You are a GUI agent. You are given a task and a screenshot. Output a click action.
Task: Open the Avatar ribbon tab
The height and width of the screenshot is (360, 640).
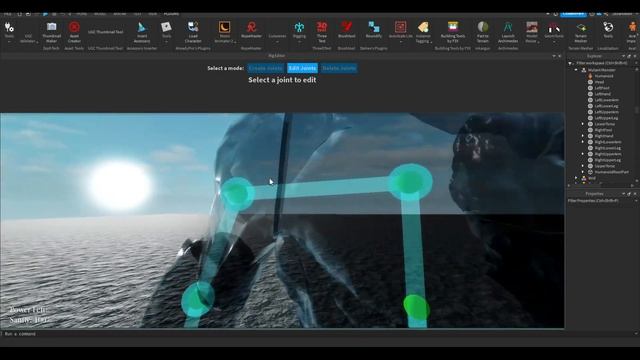(x=120, y=14)
